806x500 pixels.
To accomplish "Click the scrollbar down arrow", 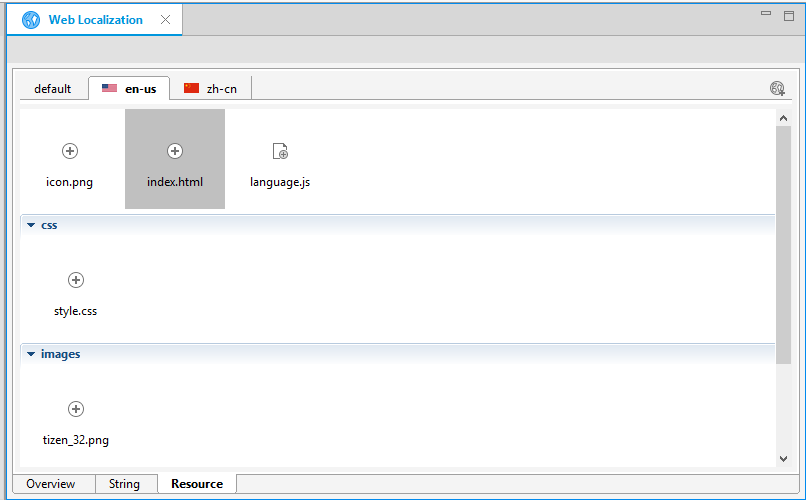I will pyautogui.click(x=783, y=458).
